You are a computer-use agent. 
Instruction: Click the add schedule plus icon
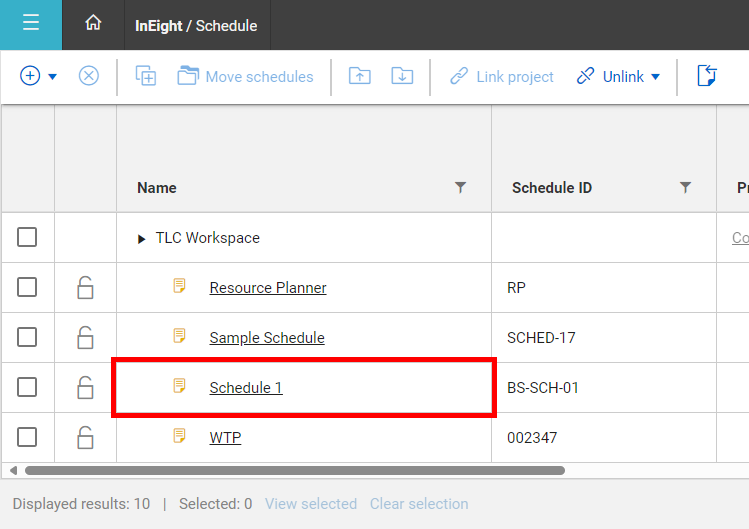30,76
